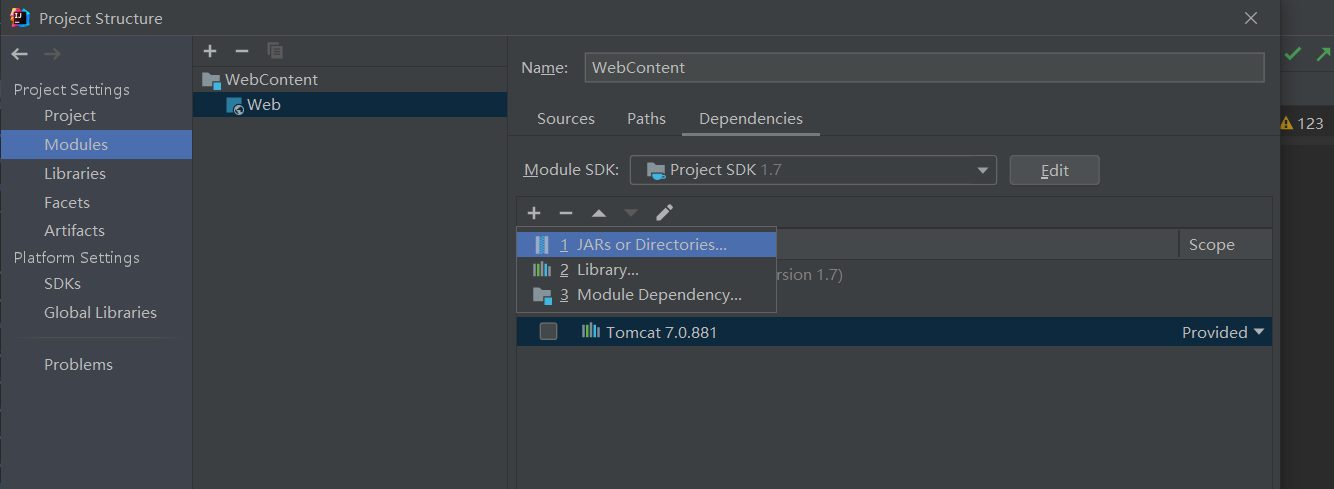Switch to the Sources tab
The height and width of the screenshot is (489, 1334).
(566, 119)
